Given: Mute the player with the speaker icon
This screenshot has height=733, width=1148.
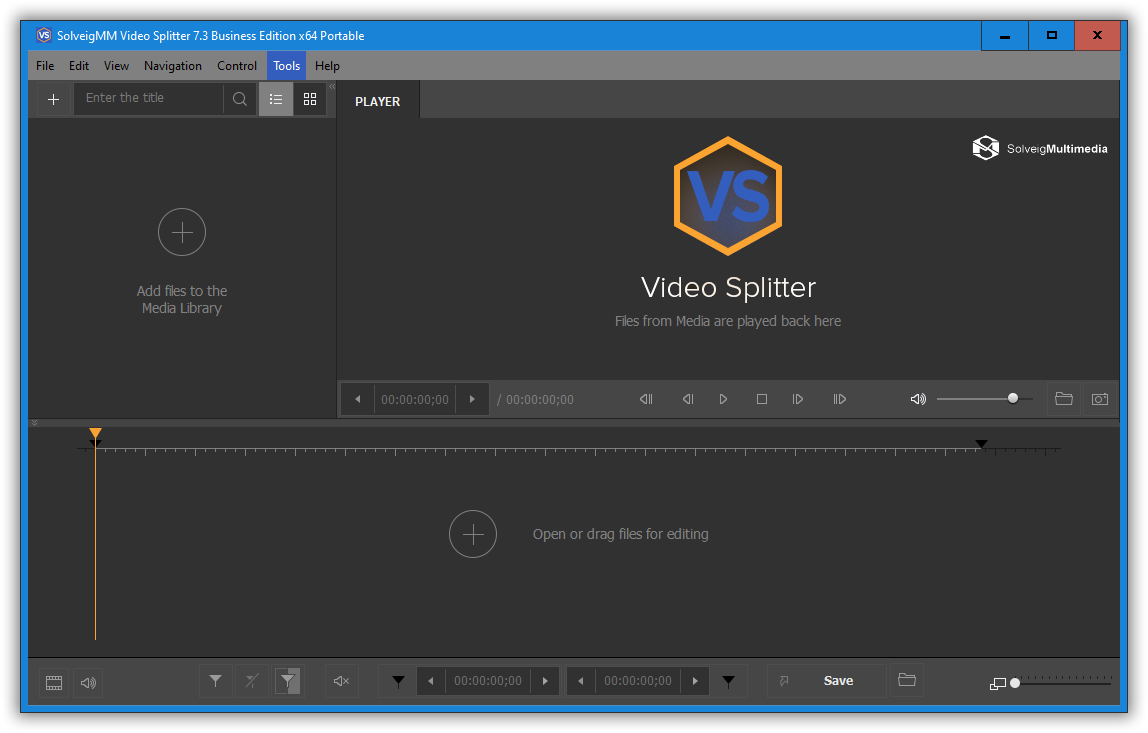Looking at the screenshot, I should [x=918, y=399].
